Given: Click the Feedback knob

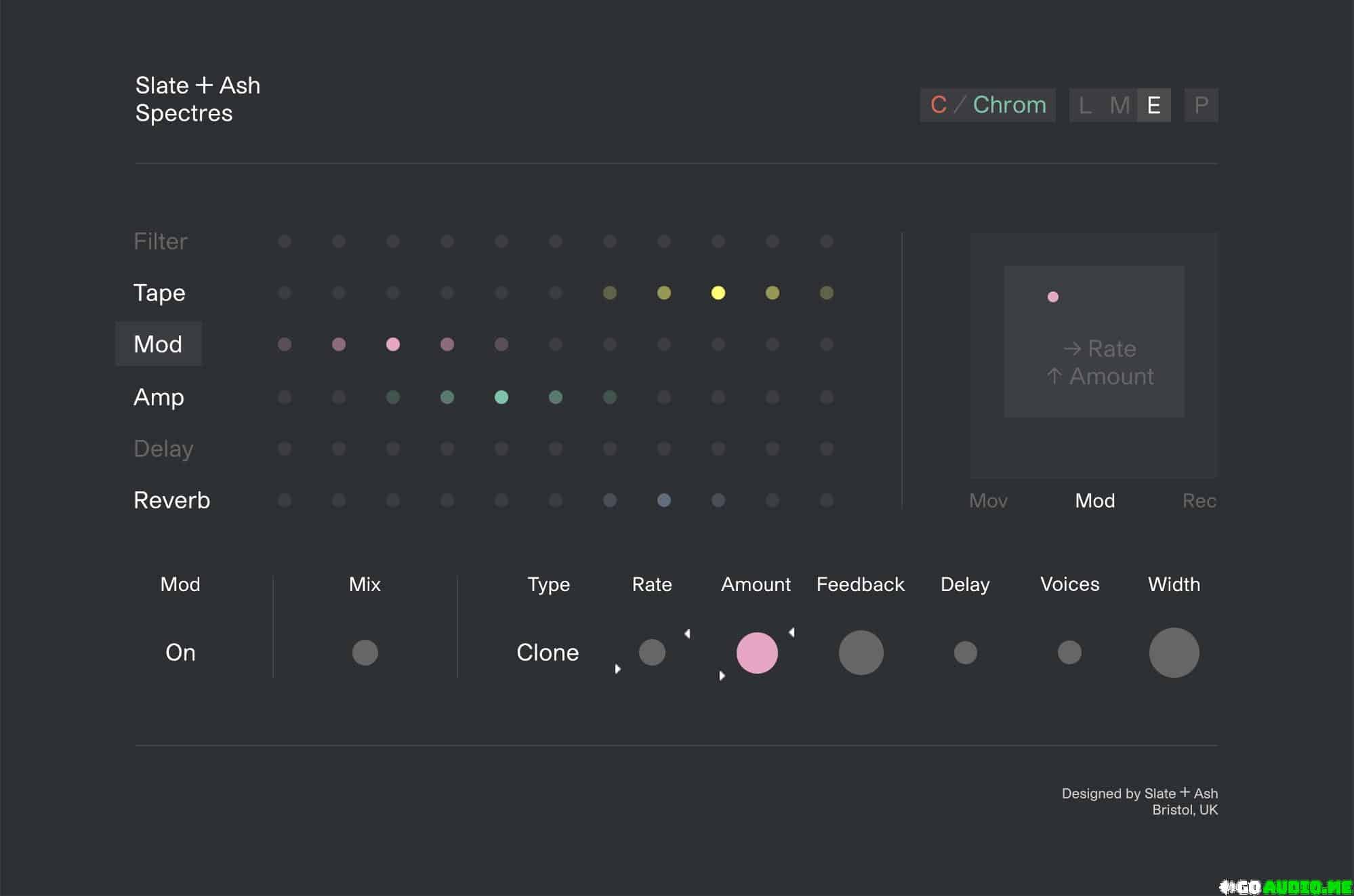Looking at the screenshot, I should coord(861,653).
